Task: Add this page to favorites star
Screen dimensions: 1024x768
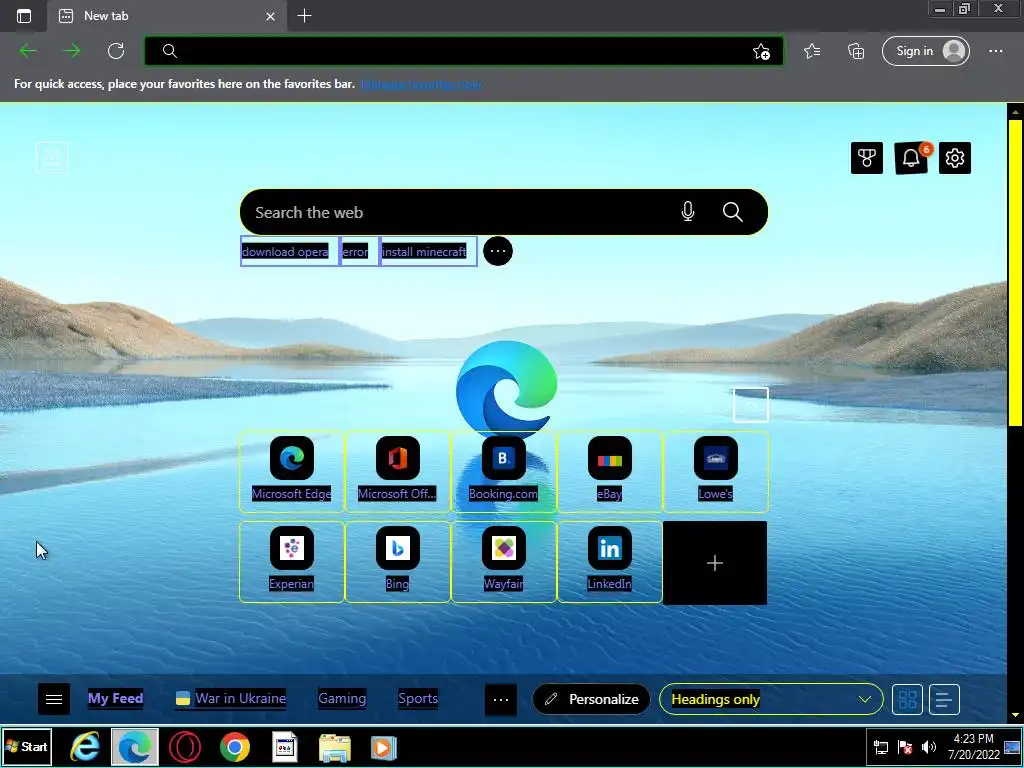Action: tap(761, 52)
